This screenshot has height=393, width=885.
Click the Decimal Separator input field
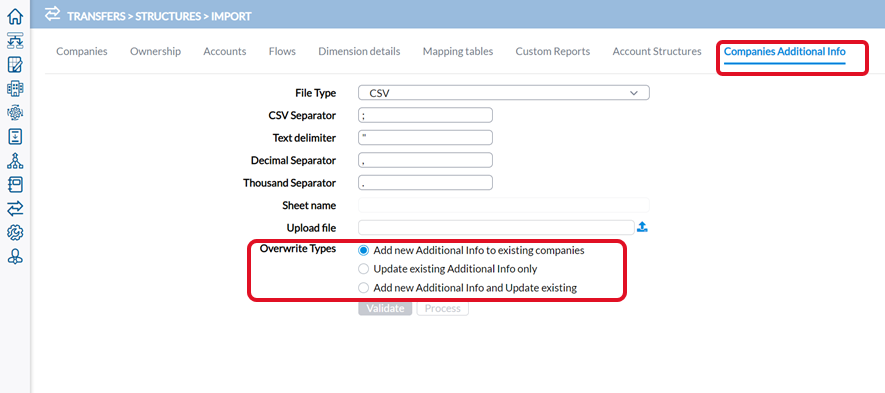pos(426,160)
